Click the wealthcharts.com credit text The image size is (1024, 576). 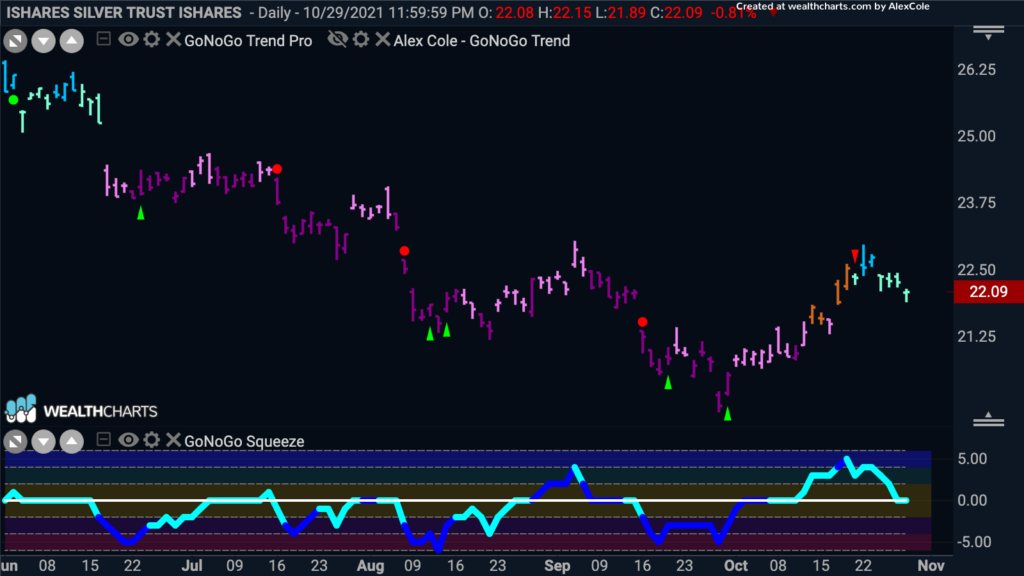(833, 7)
